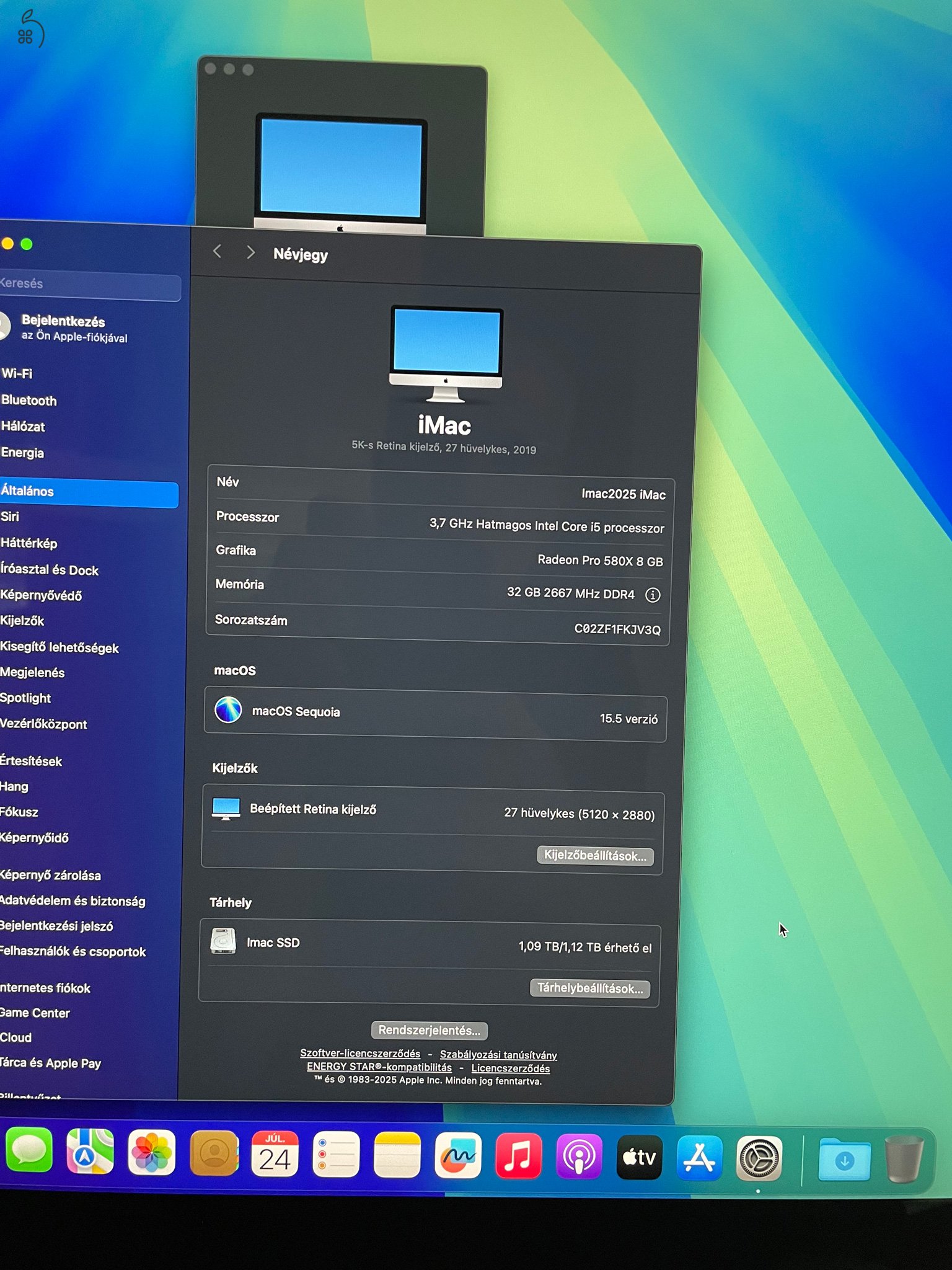Click the Tárhelybeállítások... button
This screenshot has width=952, height=1270.
(x=590, y=988)
